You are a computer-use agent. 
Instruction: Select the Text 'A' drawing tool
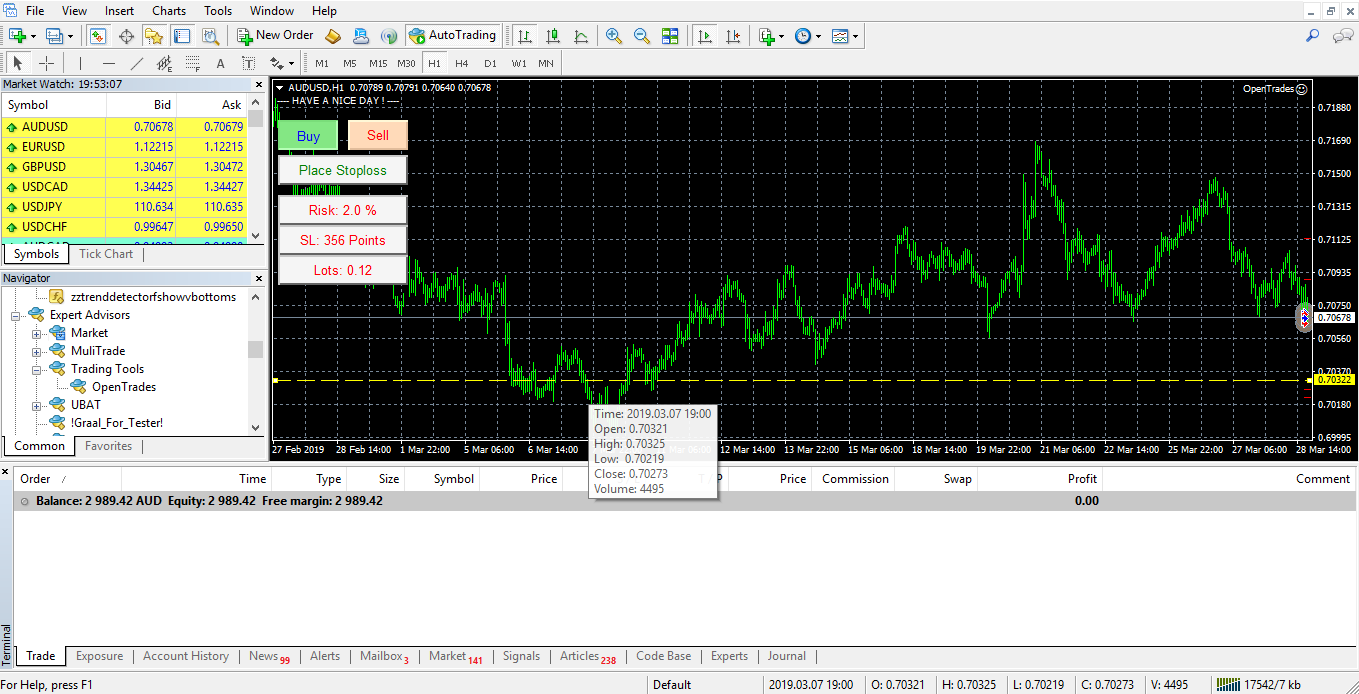pyautogui.click(x=221, y=63)
